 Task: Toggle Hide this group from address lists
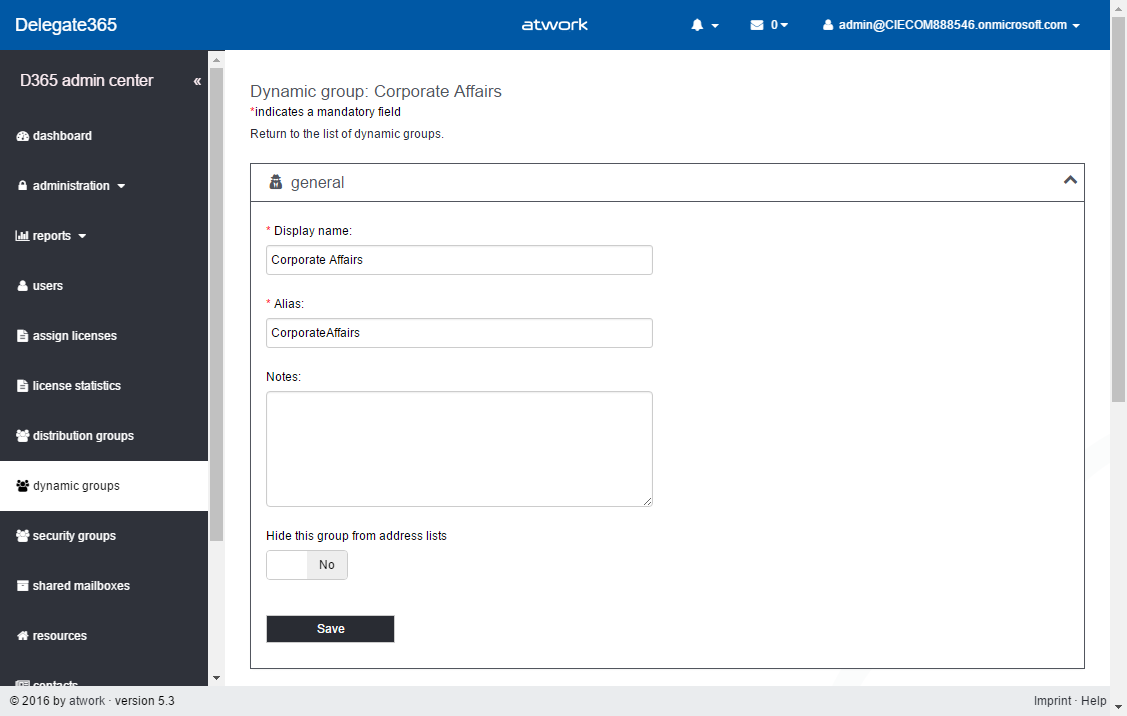tap(307, 565)
